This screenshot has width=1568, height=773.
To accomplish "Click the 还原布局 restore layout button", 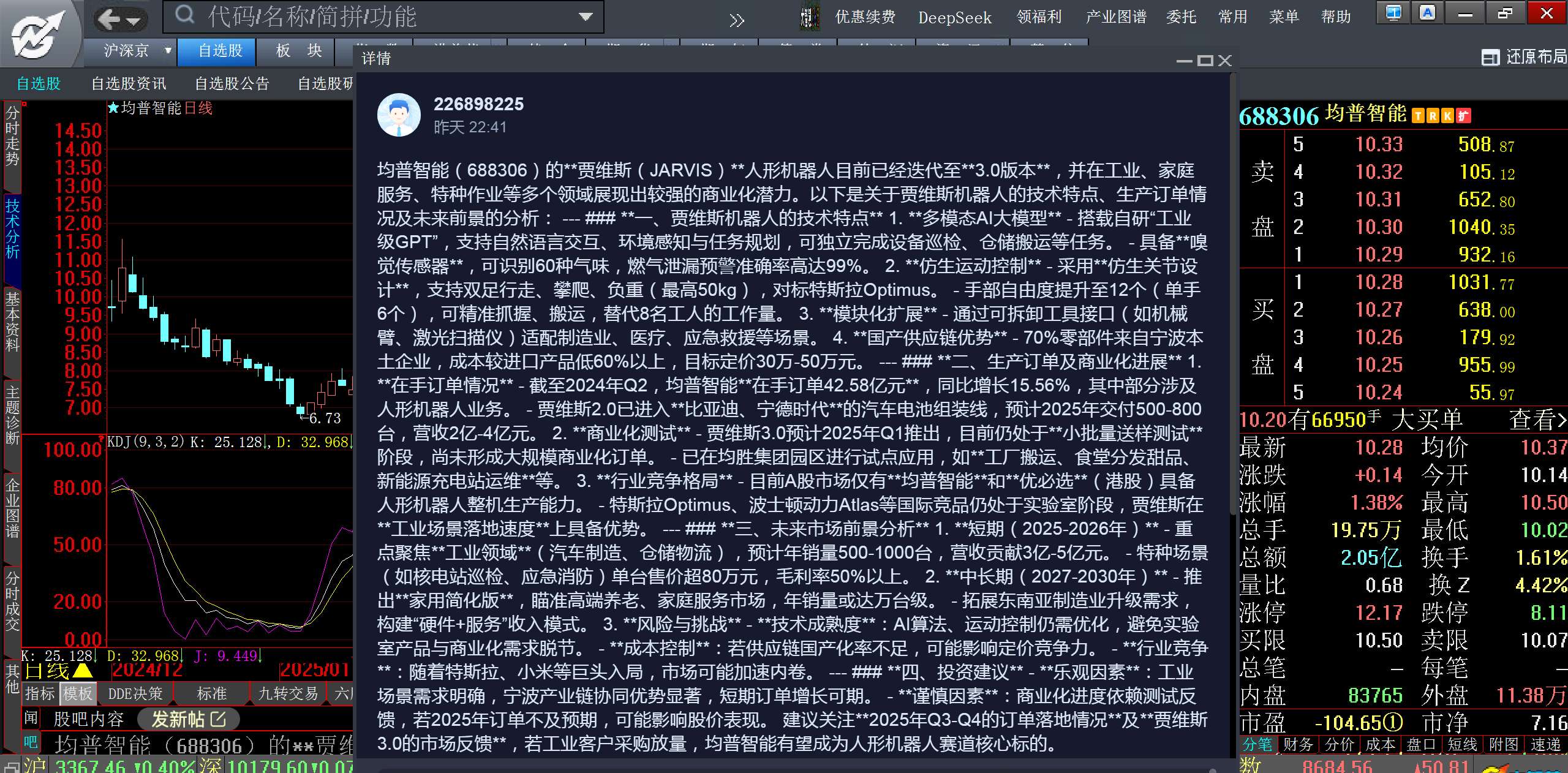I will (1524, 57).
